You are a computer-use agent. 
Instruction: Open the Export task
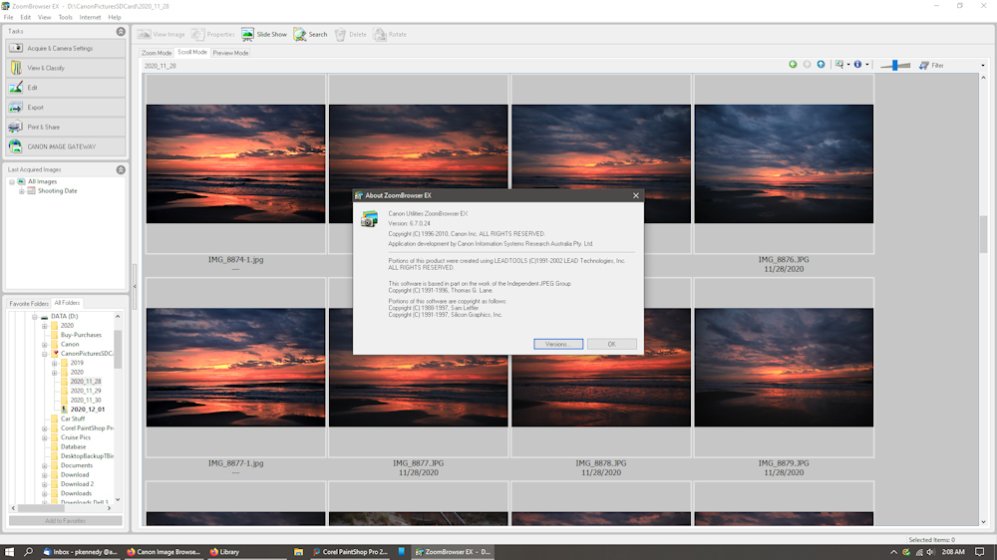pos(66,107)
